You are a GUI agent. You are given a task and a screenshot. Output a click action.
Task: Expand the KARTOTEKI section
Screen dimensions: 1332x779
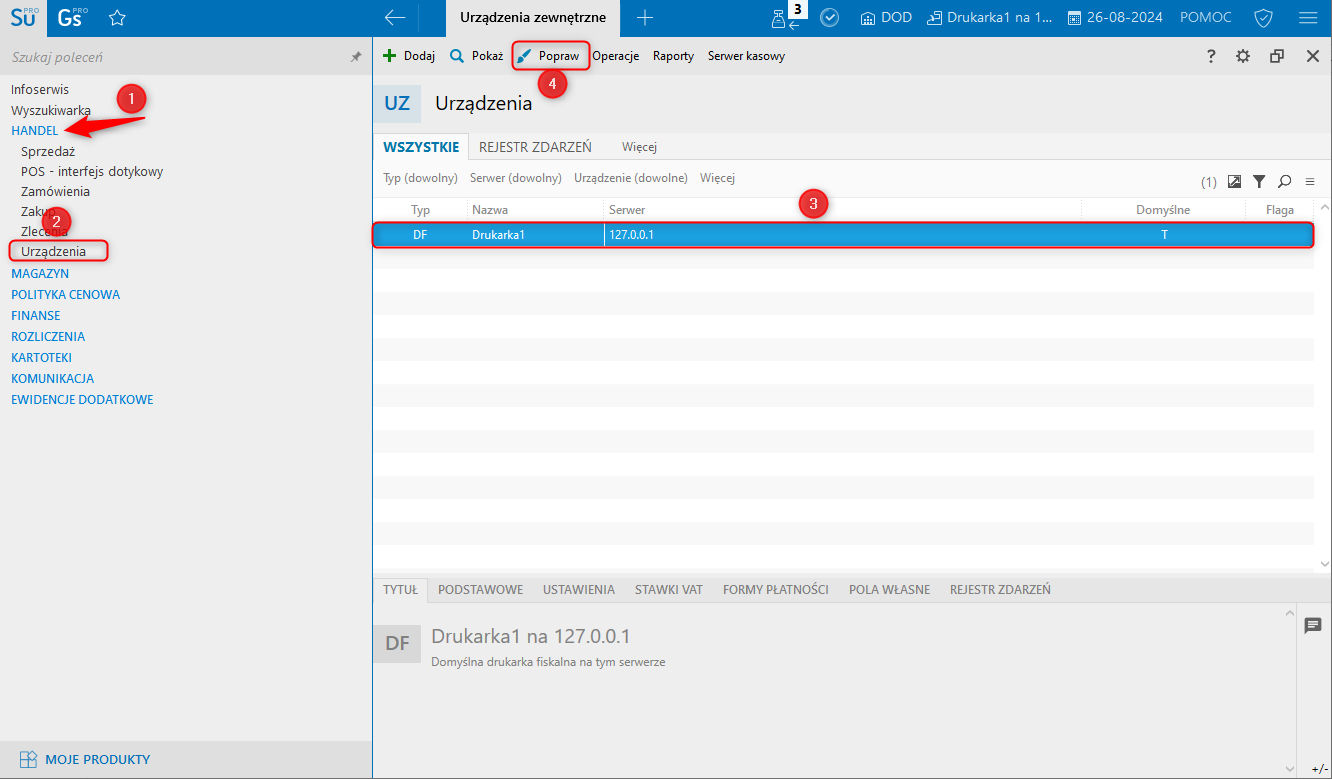(41, 357)
